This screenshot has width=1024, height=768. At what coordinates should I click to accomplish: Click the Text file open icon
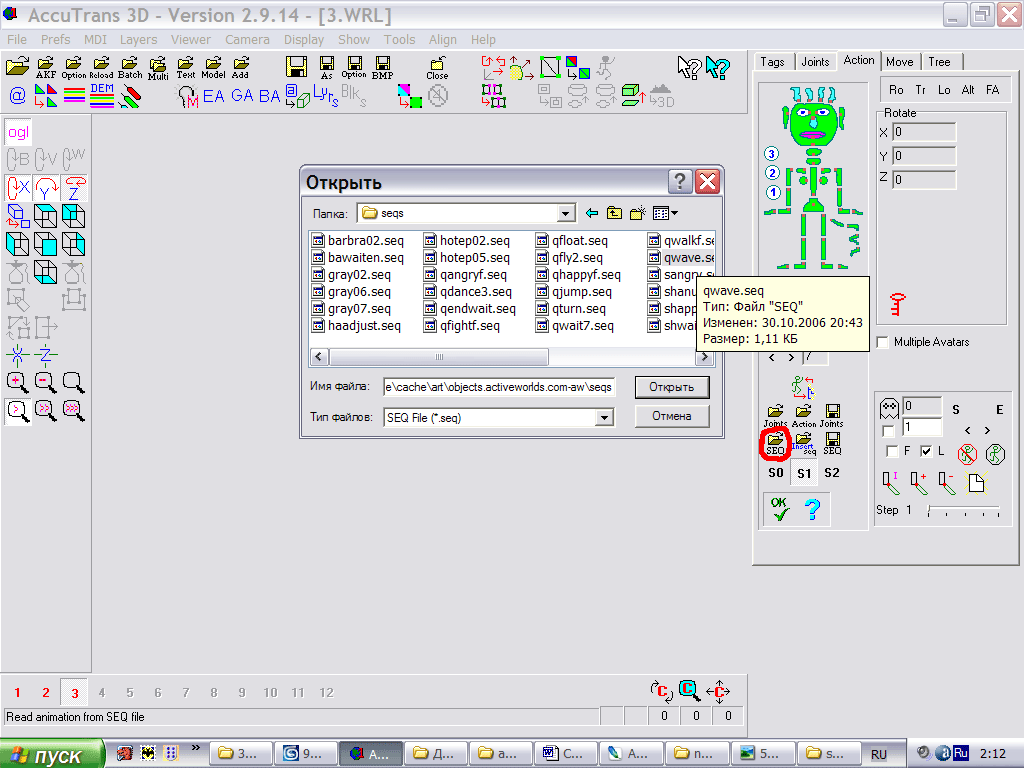click(x=185, y=67)
